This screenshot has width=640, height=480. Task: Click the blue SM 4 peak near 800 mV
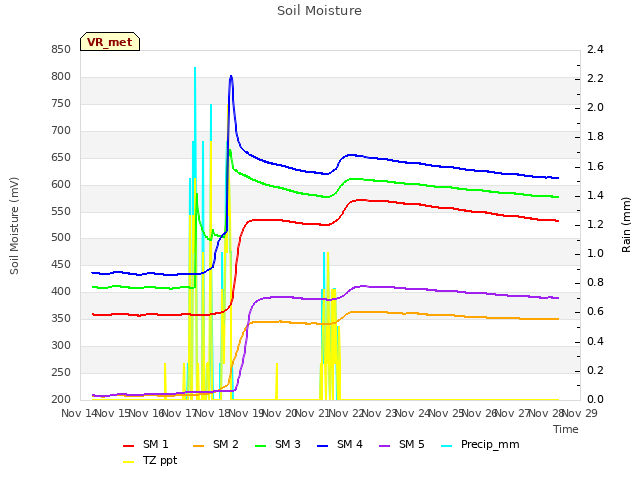click(x=231, y=76)
